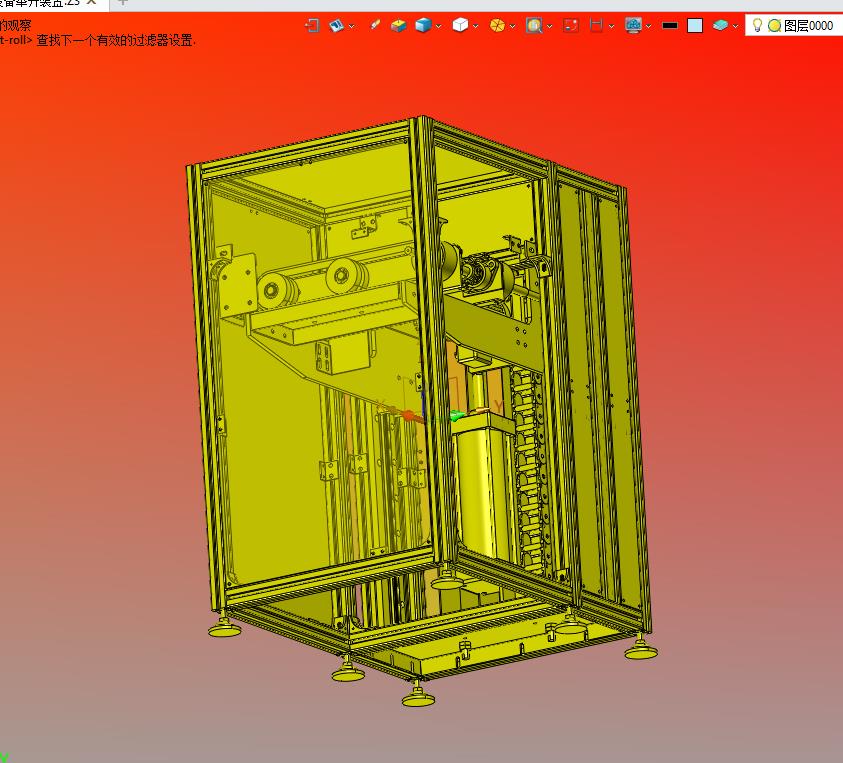Open the monitor display dropdown arrow
Image resolution: width=843 pixels, height=763 pixels.
point(649,26)
